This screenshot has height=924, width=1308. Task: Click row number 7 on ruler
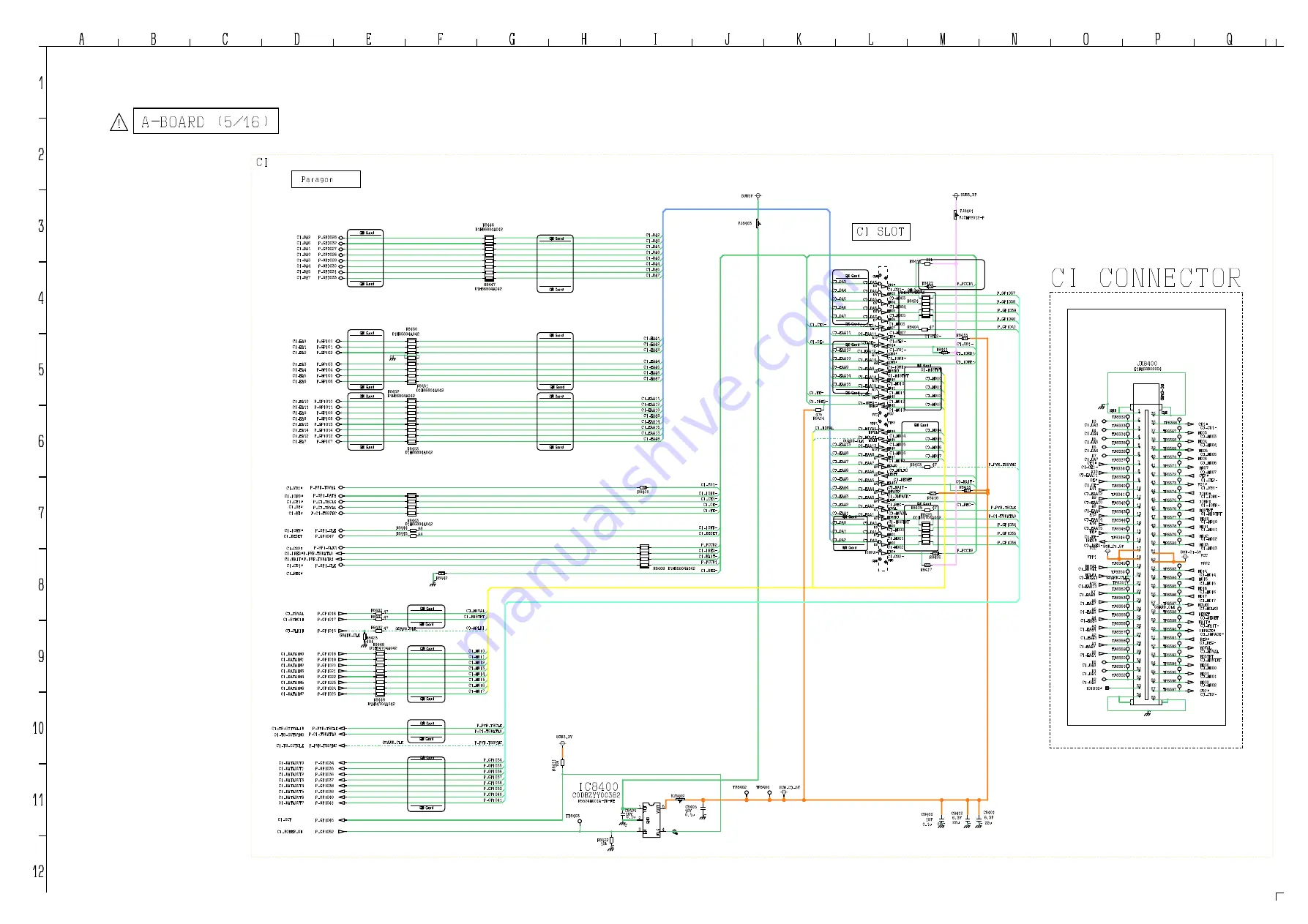[41, 513]
